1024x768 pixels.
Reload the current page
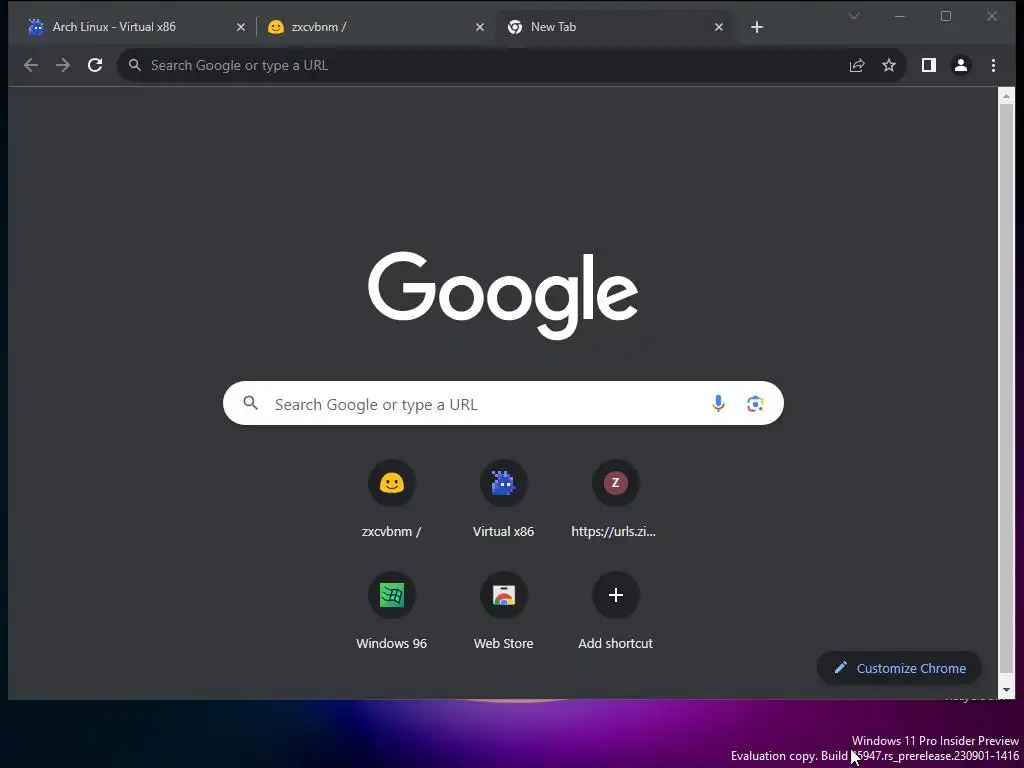(95, 65)
